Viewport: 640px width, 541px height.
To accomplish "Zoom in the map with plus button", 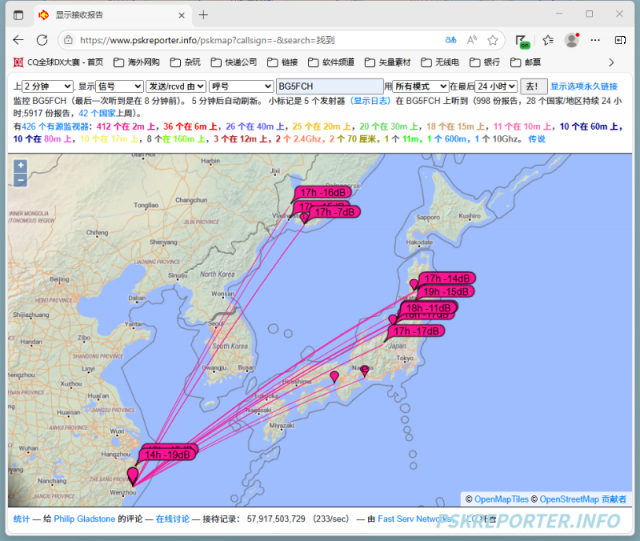I will coord(20,166).
